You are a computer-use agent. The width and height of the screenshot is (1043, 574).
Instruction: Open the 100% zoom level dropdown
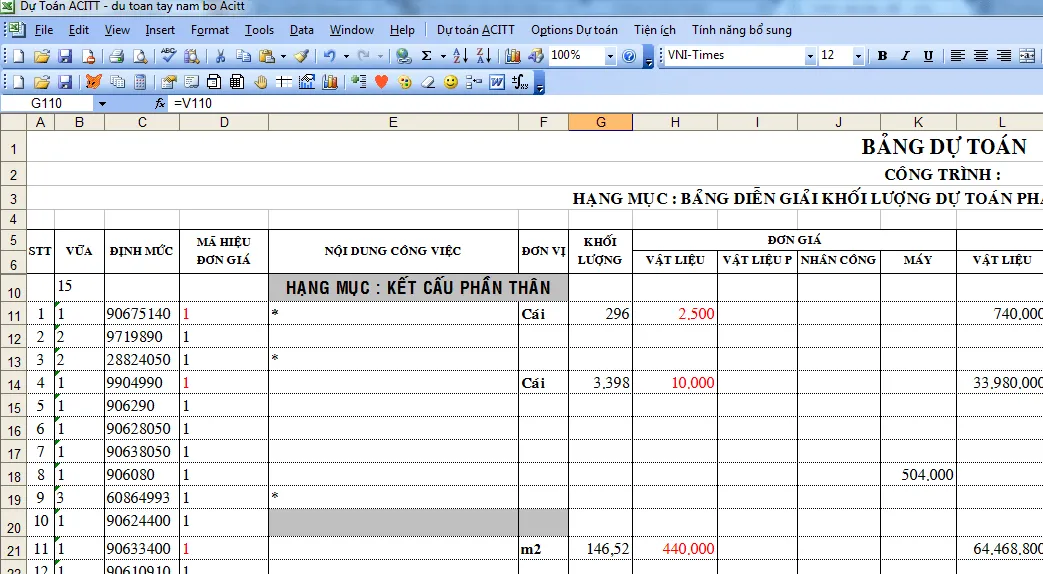(610, 56)
